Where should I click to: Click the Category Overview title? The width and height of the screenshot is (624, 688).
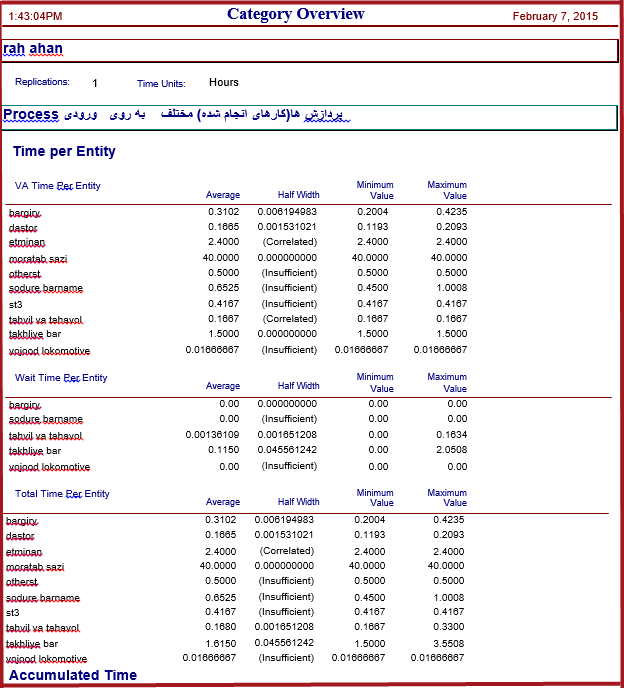coord(295,14)
